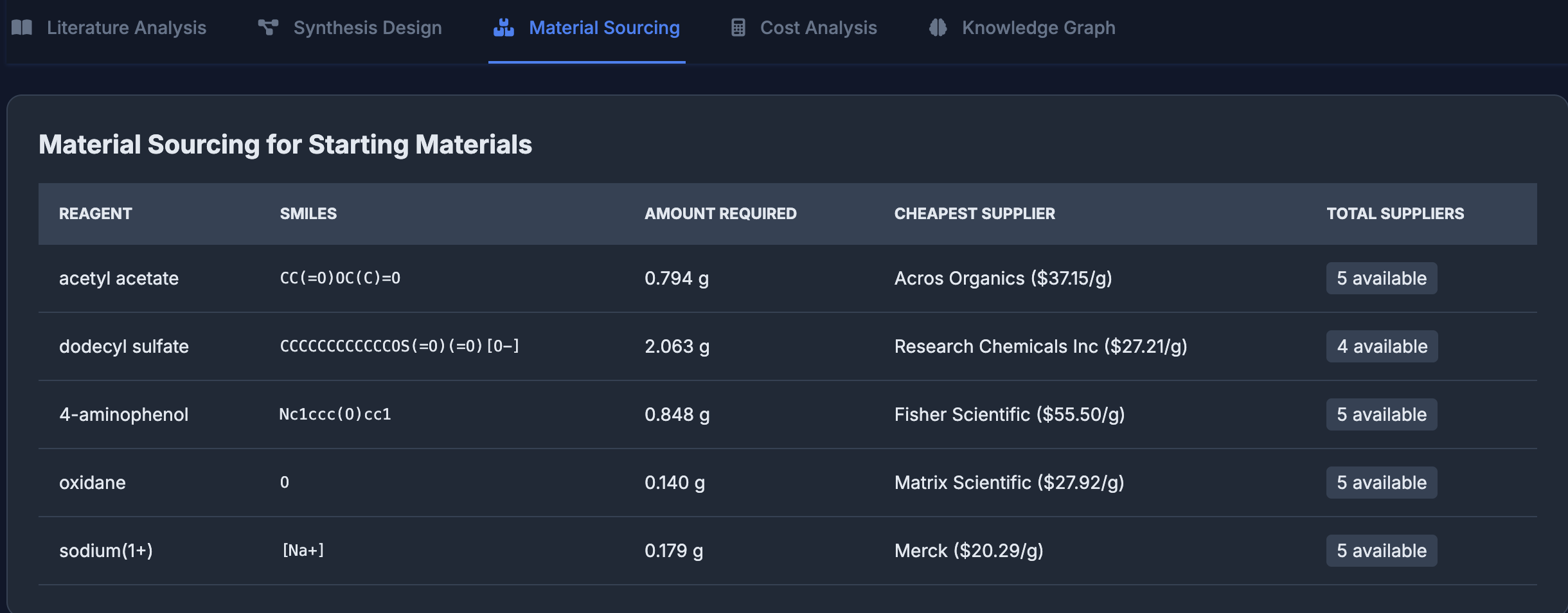This screenshot has height=613, width=1568.
Task: View available suppliers for oxidane
Action: tap(1380, 482)
